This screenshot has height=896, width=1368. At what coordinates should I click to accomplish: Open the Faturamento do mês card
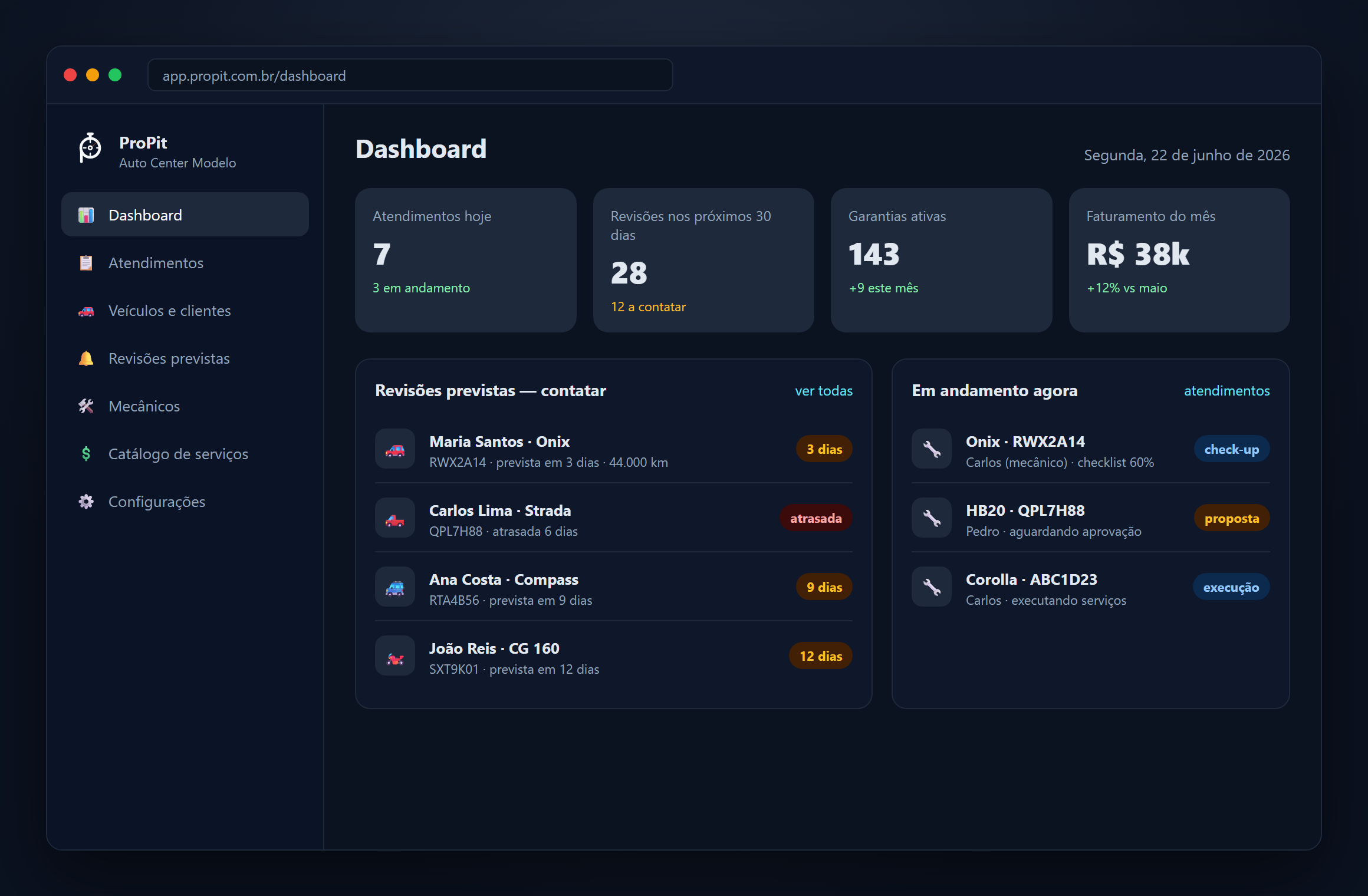point(1179,260)
